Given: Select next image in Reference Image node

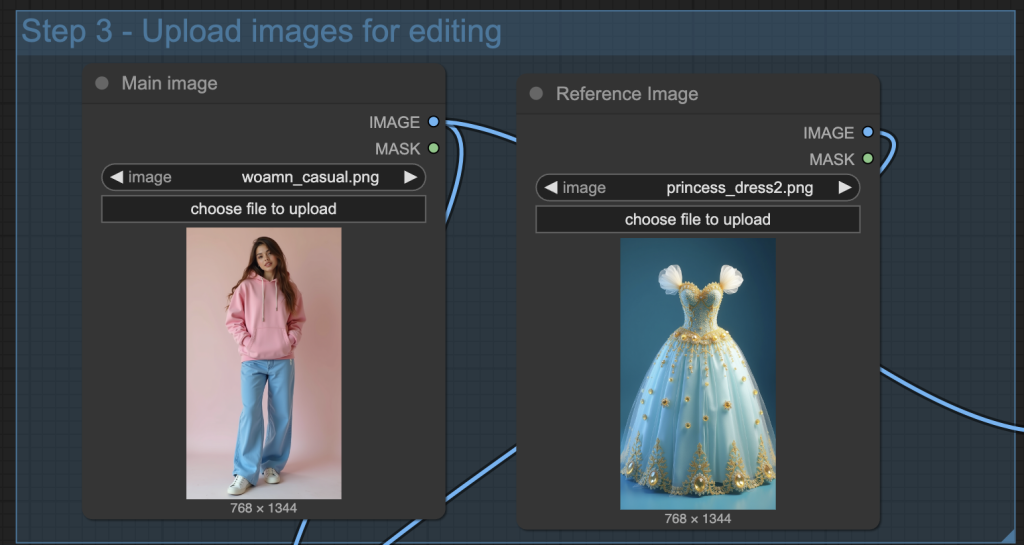Looking at the screenshot, I should point(845,187).
